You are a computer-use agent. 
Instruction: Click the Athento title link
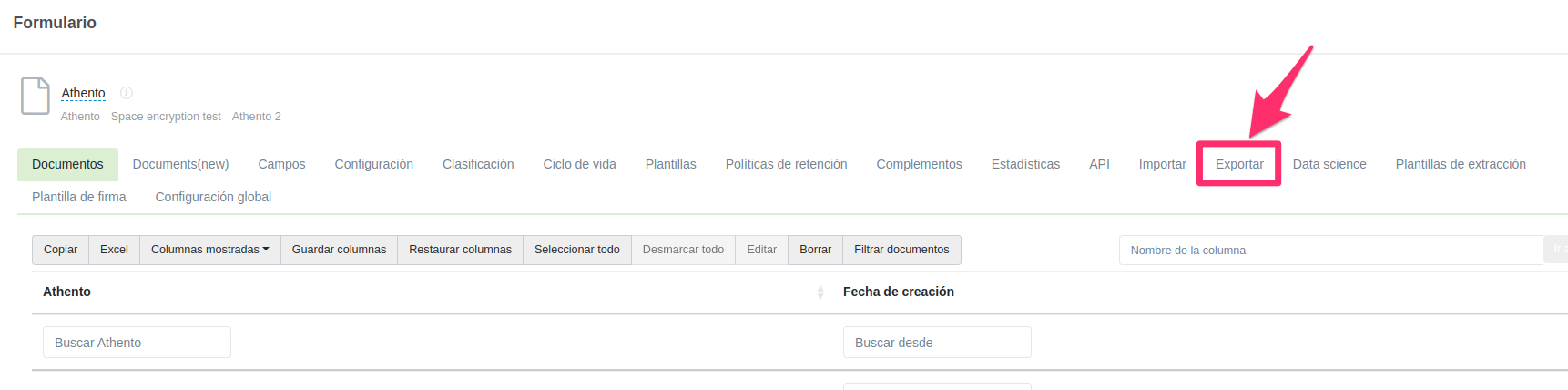coord(83,93)
